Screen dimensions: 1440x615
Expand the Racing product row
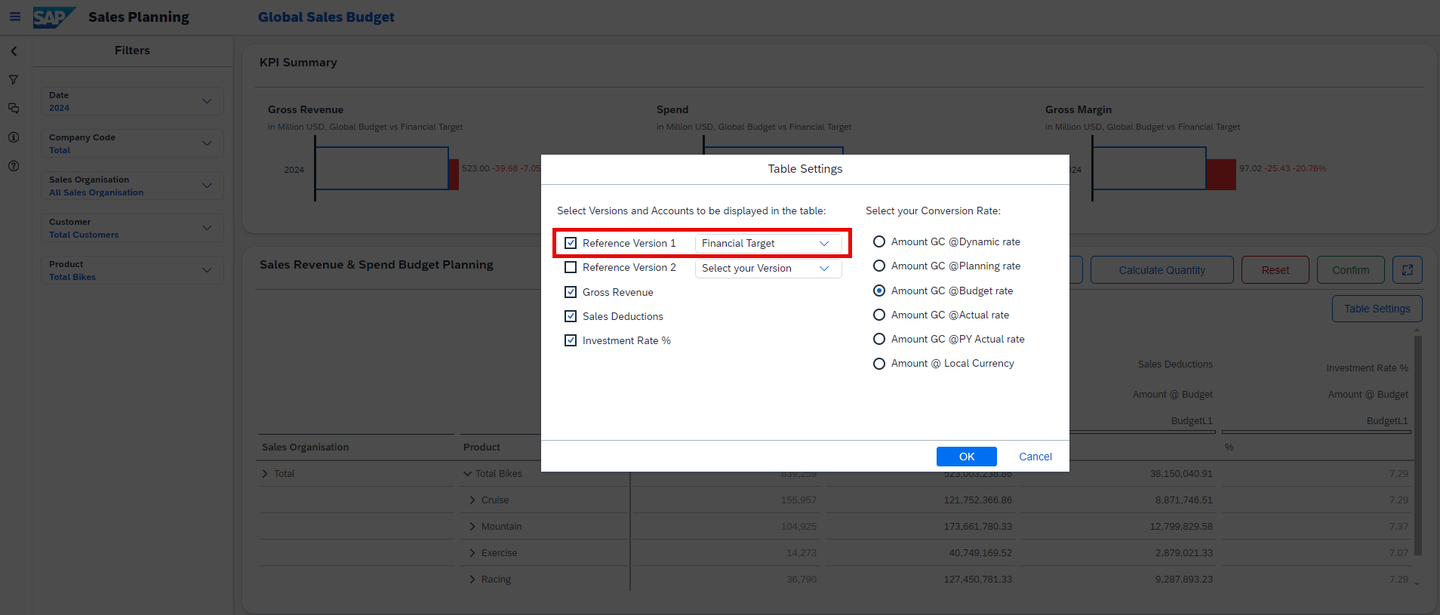click(x=473, y=579)
